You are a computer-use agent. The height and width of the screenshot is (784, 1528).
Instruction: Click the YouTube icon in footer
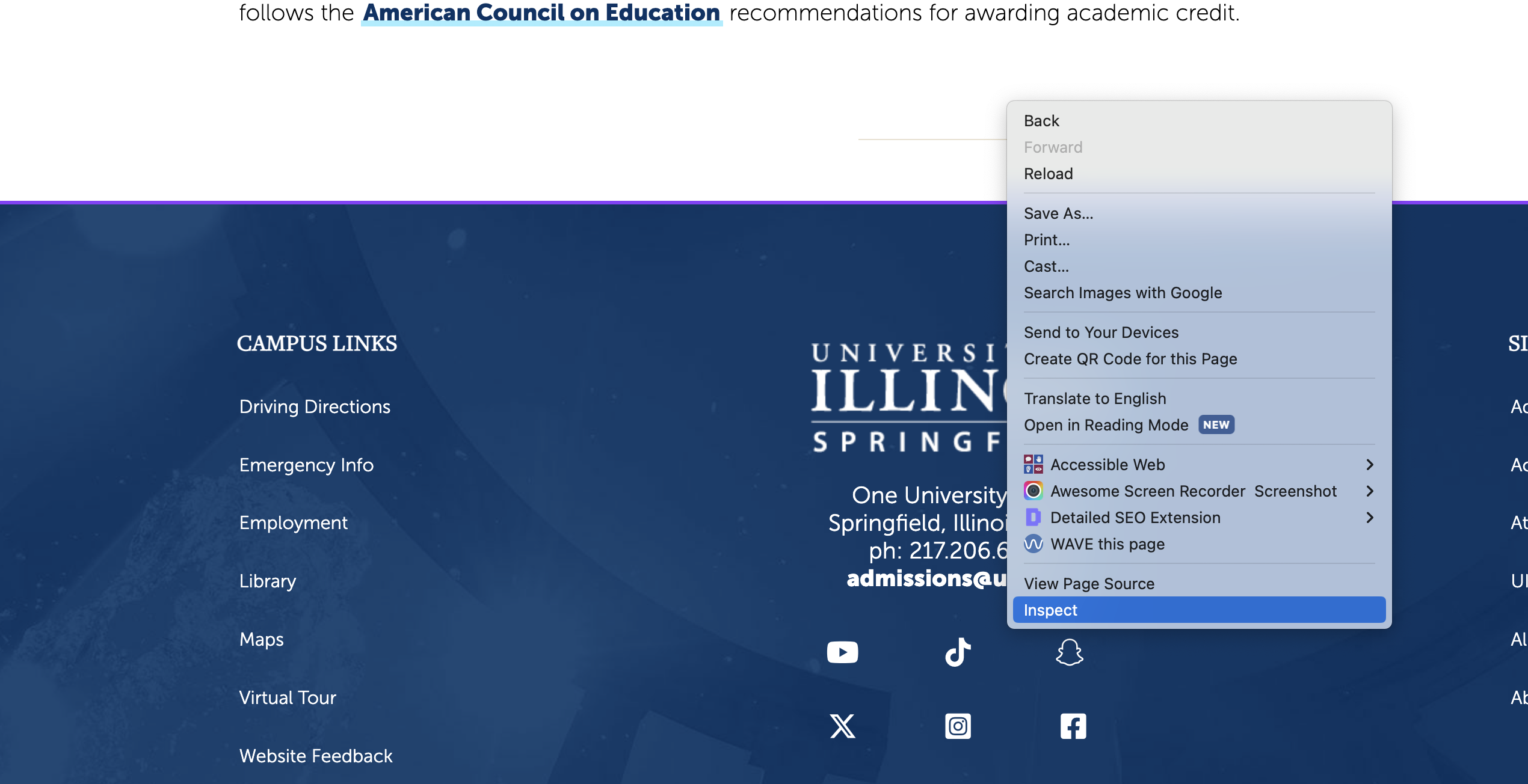coord(842,651)
